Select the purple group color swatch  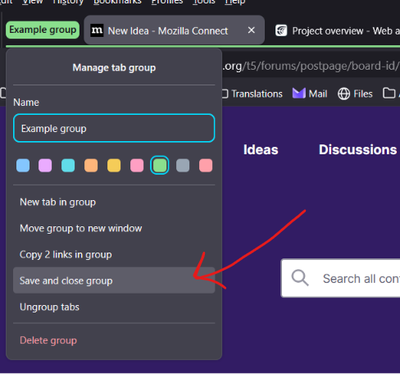pos(45,165)
